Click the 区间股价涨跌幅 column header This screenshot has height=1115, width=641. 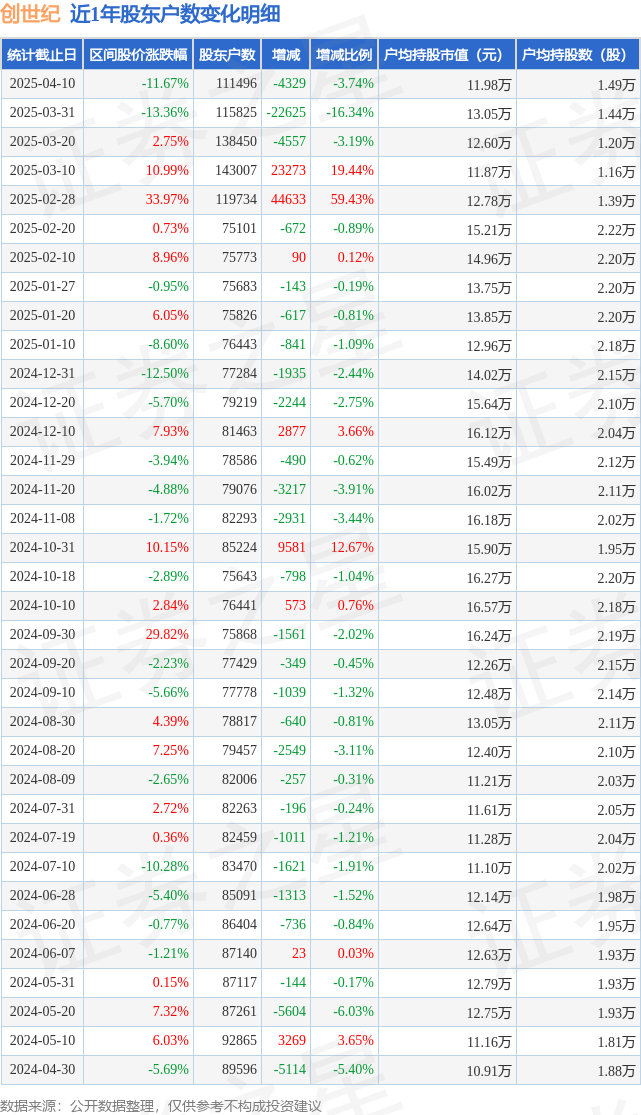138,55
